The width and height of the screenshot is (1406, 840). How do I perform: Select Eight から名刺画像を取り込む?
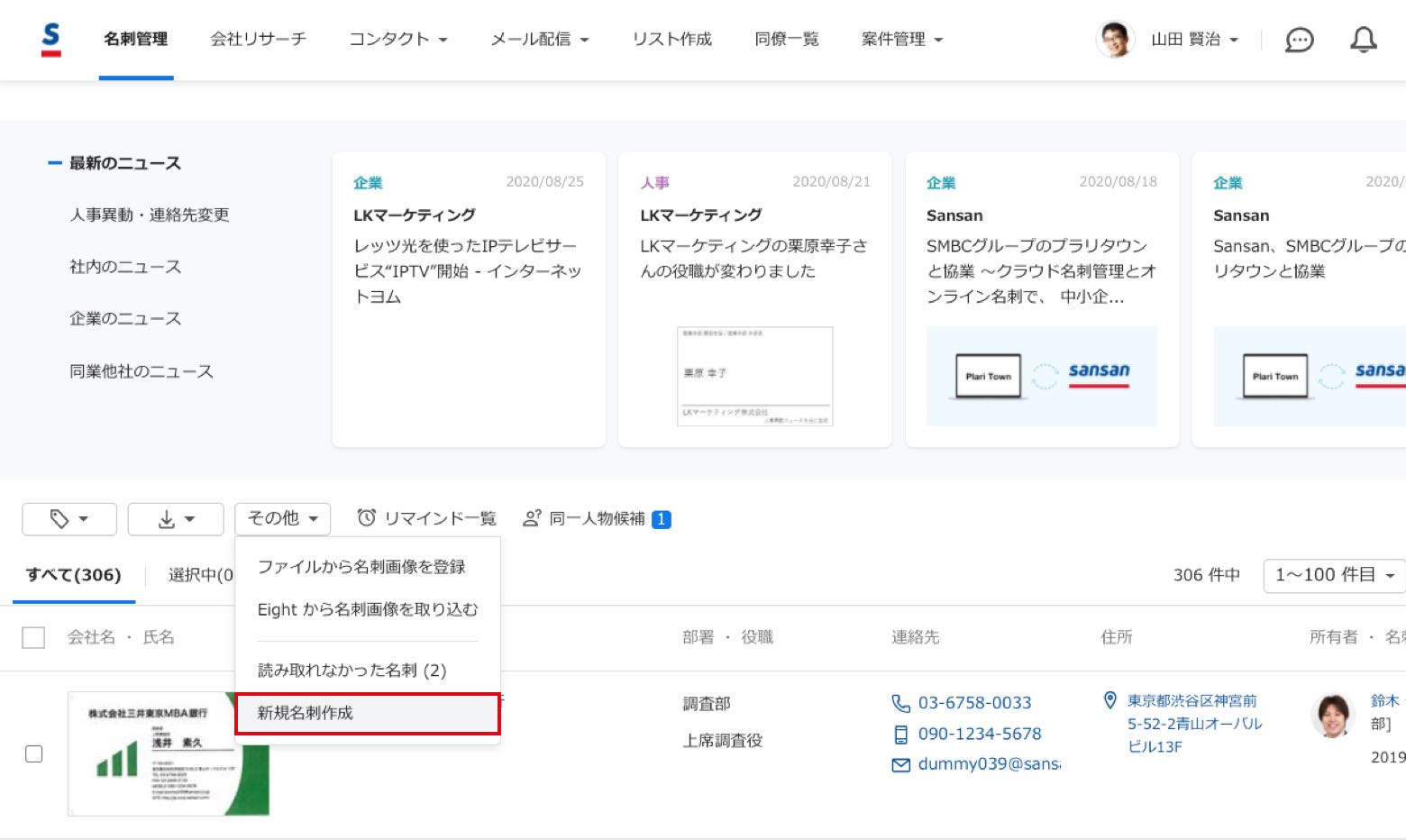(x=368, y=610)
